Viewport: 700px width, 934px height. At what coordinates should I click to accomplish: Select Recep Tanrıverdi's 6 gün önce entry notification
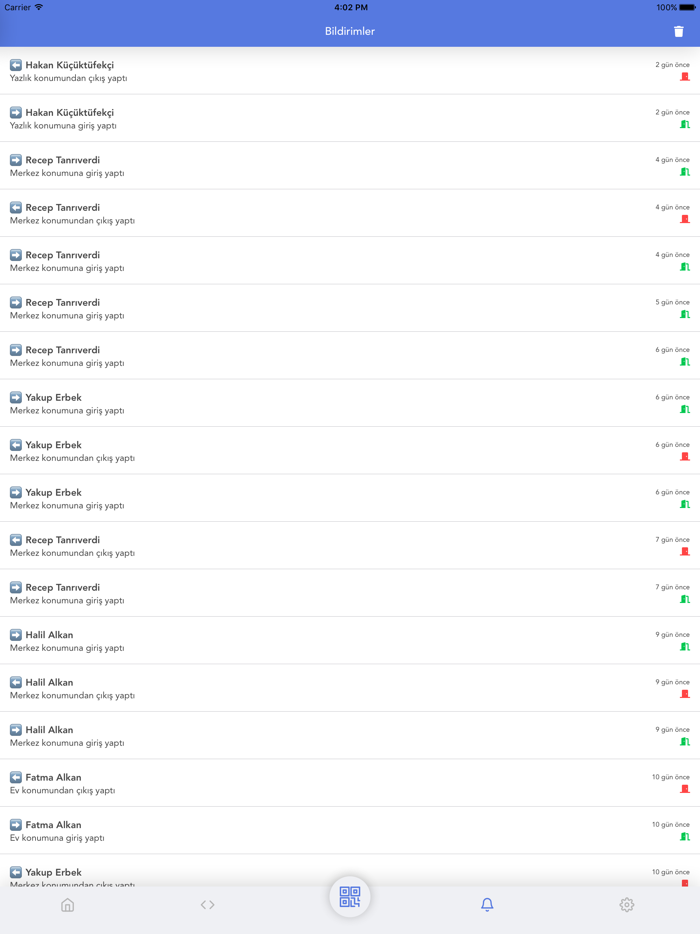(x=300, y=356)
